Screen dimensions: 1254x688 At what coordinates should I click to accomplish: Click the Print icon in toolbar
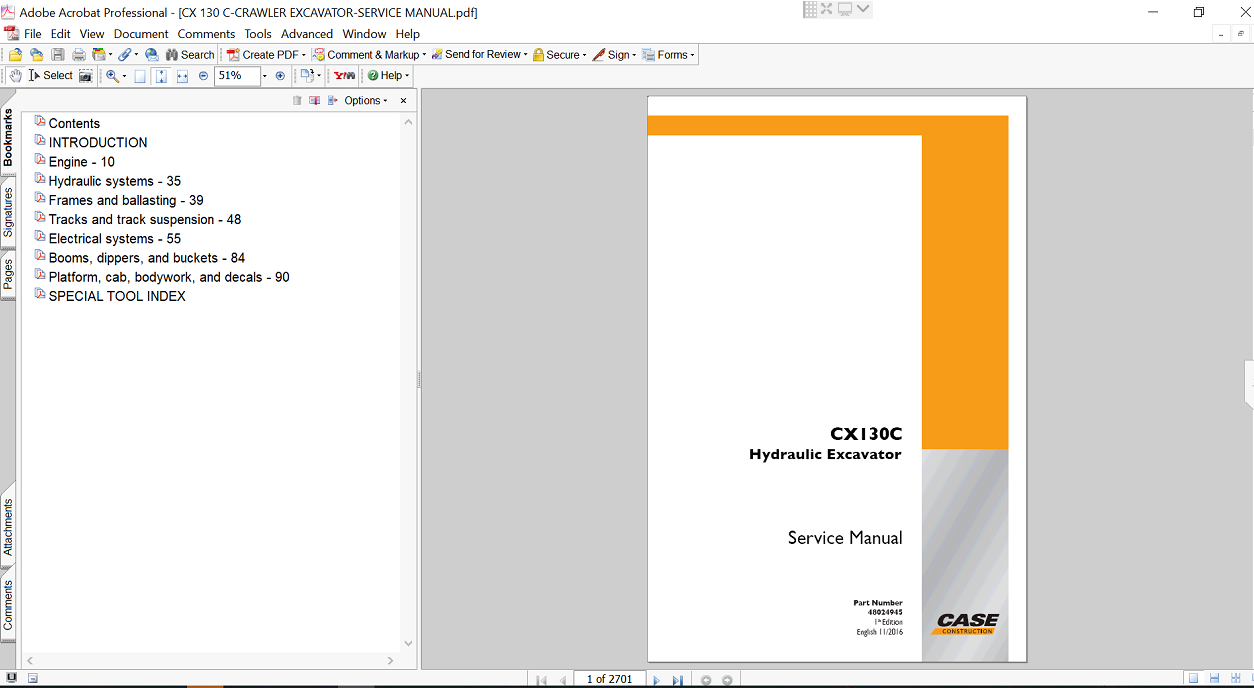coord(78,55)
